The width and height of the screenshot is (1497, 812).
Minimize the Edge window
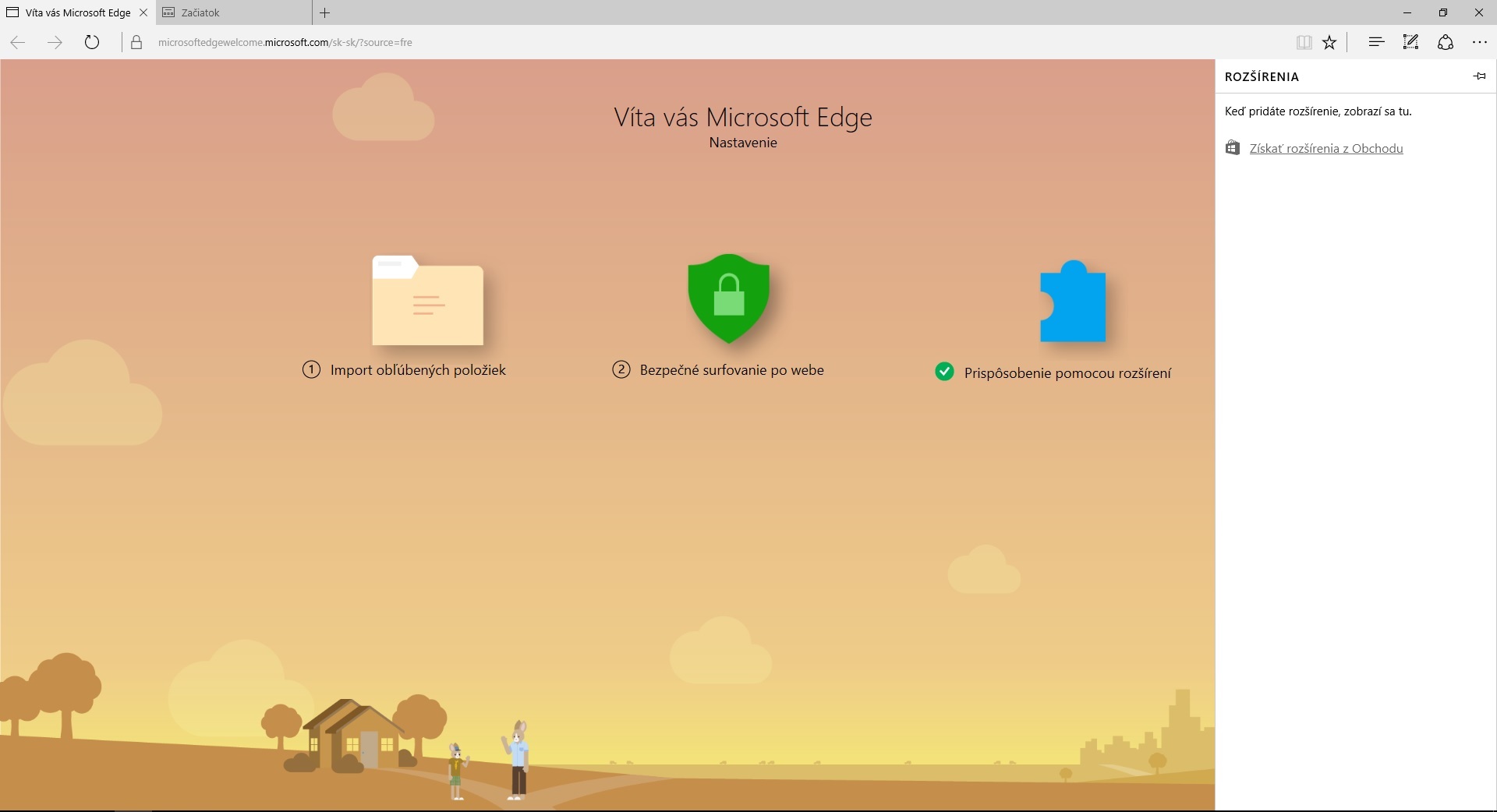pyautogui.click(x=1407, y=12)
